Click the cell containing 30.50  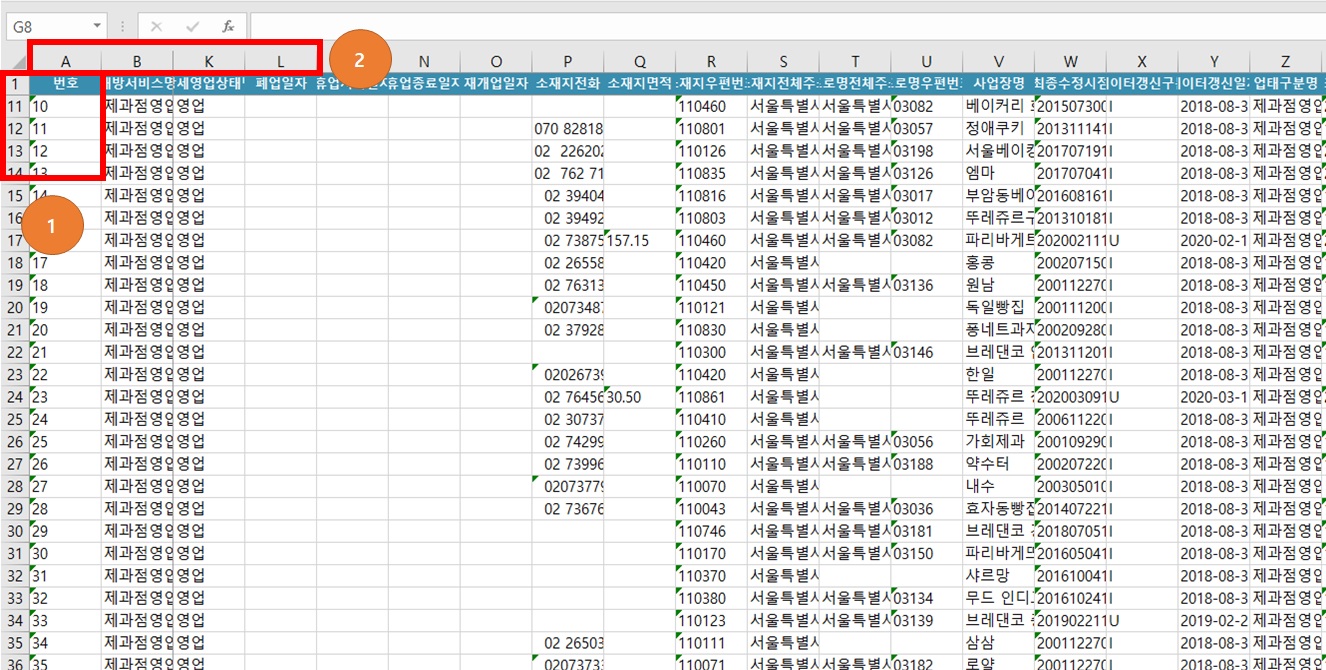point(640,396)
